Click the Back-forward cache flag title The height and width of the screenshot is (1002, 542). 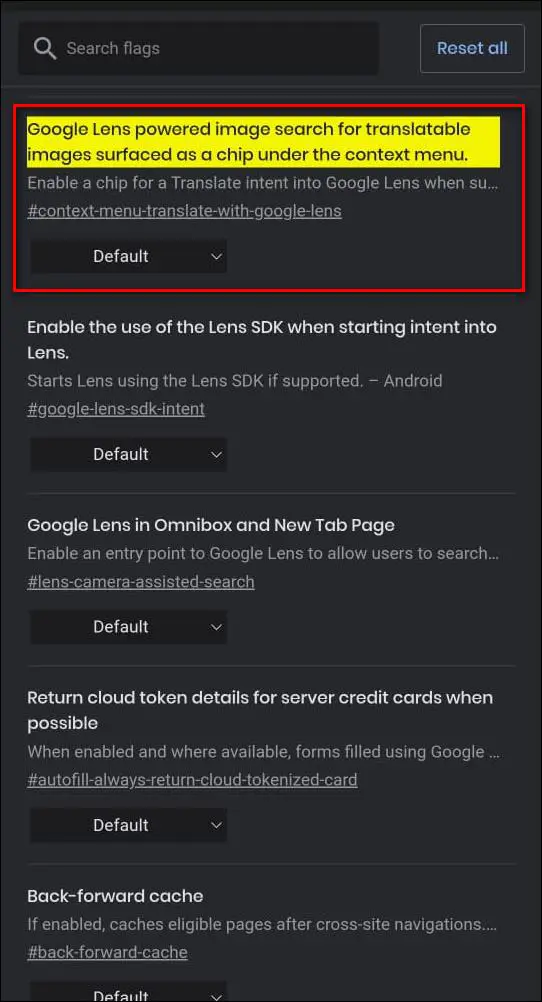[x=115, y=896]
